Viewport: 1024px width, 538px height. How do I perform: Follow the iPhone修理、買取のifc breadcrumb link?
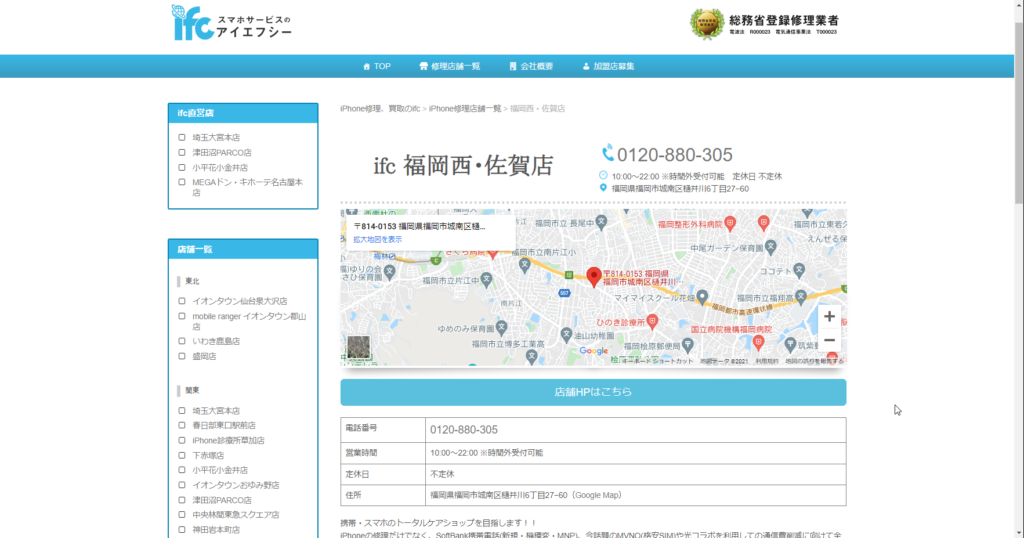coord(380,108)
